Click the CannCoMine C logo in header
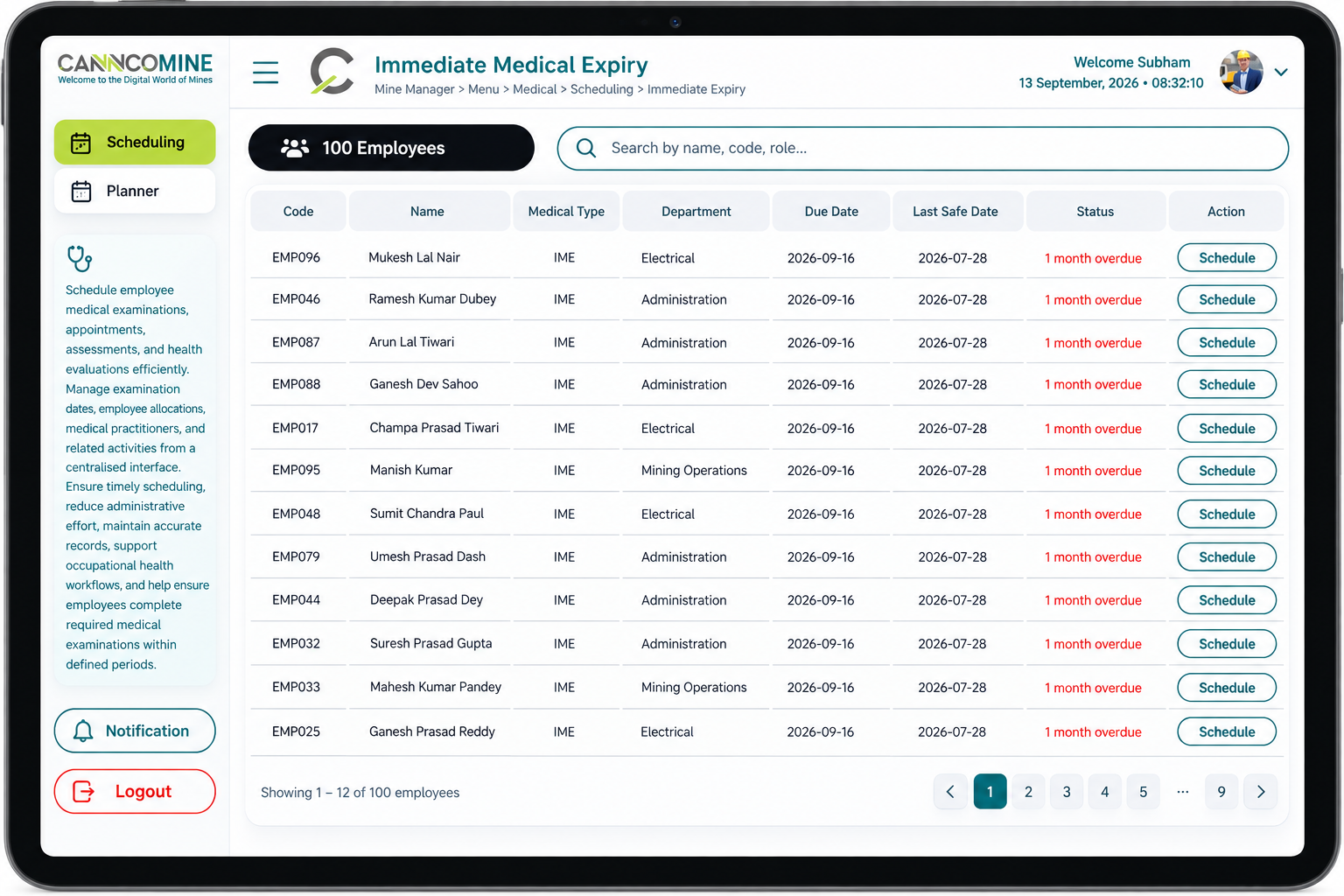1344x896 pixels. pos(332,71)
